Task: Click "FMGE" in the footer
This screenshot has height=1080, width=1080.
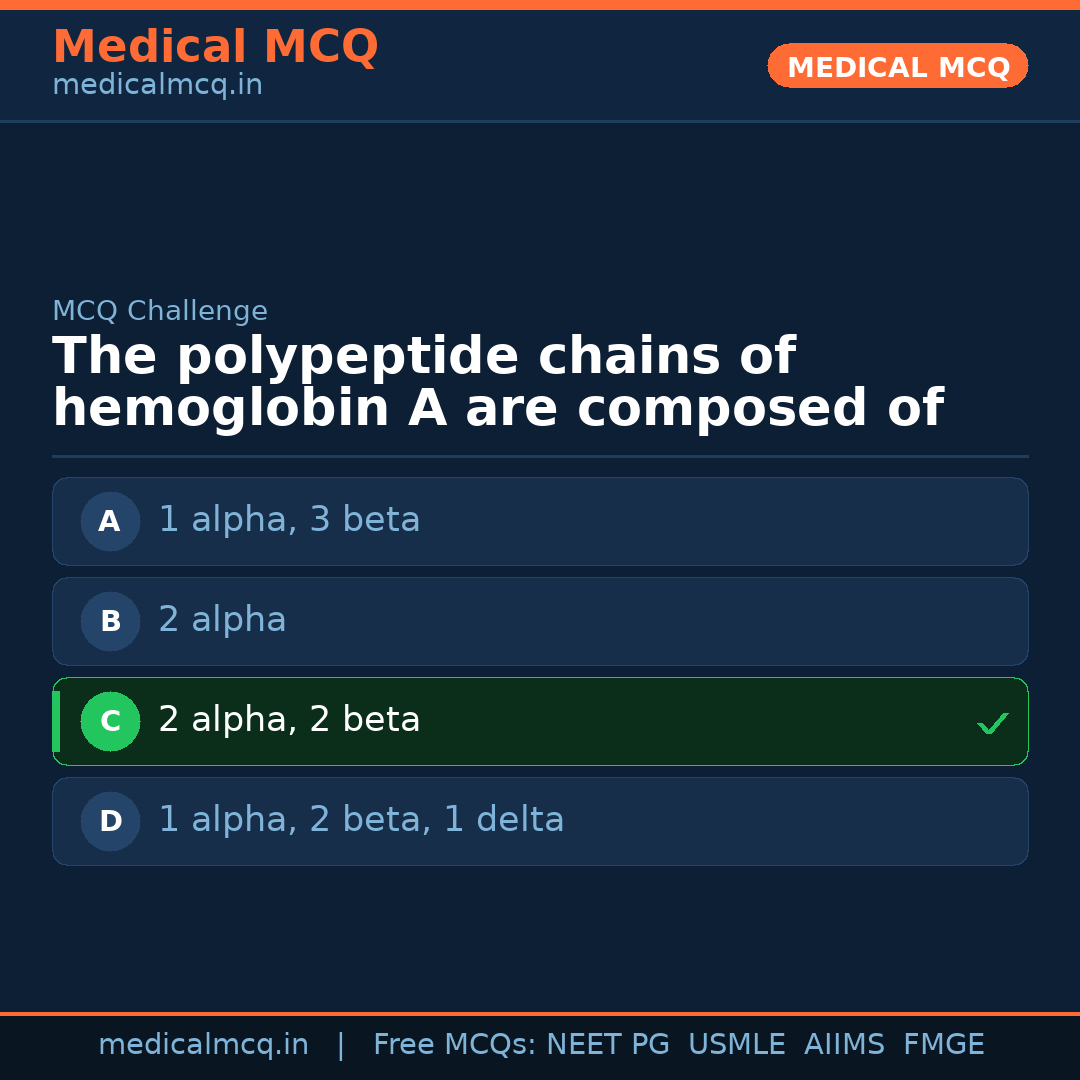Action: click(944, 1045)
